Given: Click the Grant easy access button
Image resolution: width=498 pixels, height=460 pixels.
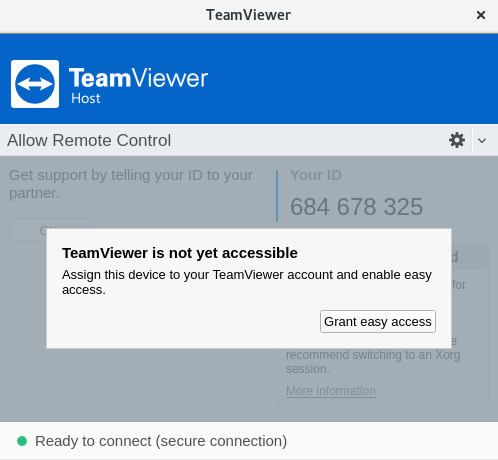Looking at the screenshot, I should click(x=378, y=322).
